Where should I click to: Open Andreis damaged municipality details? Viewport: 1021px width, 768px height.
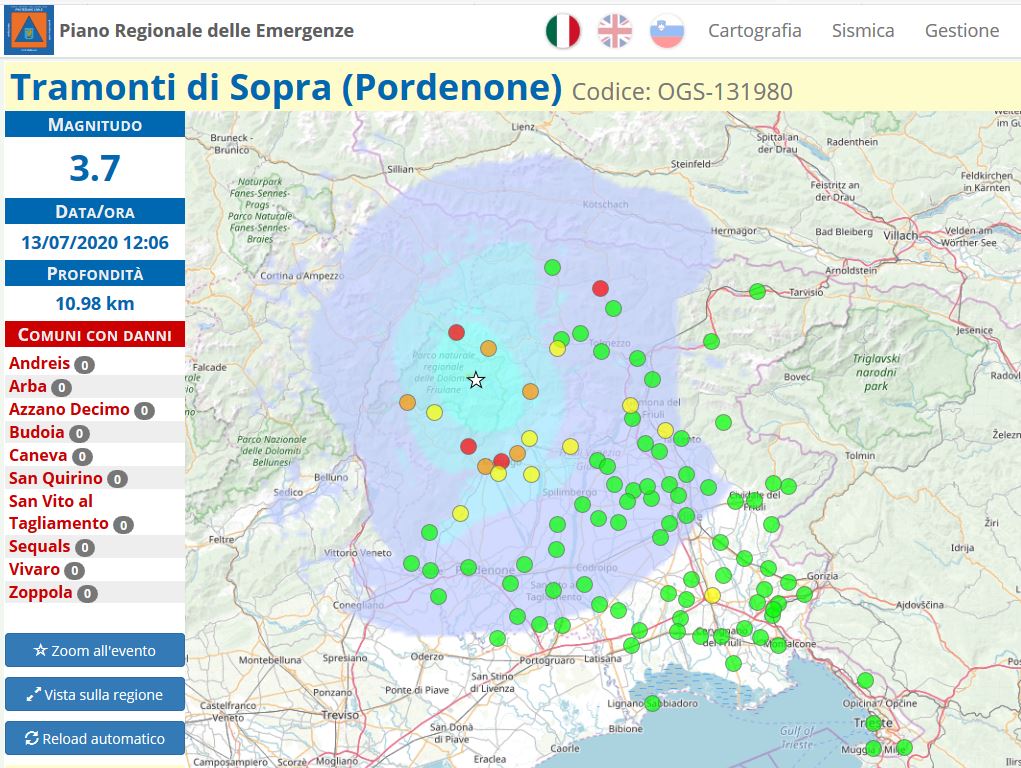38,363
